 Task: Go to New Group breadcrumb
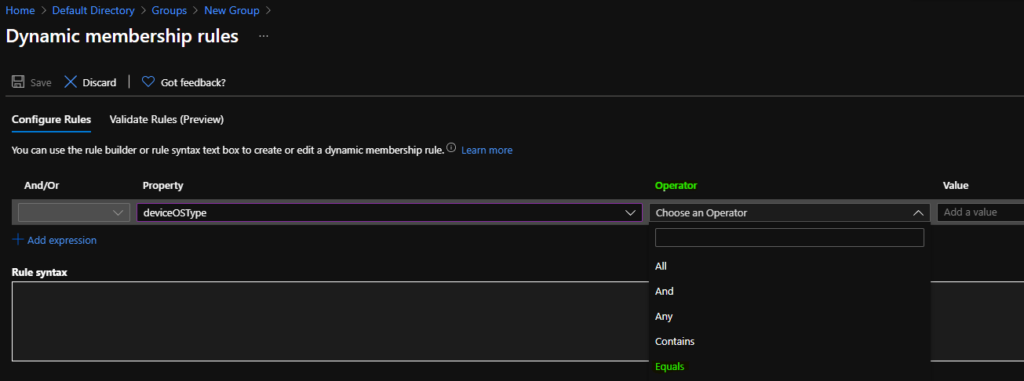pyautogui.click(x=231, y=10)
